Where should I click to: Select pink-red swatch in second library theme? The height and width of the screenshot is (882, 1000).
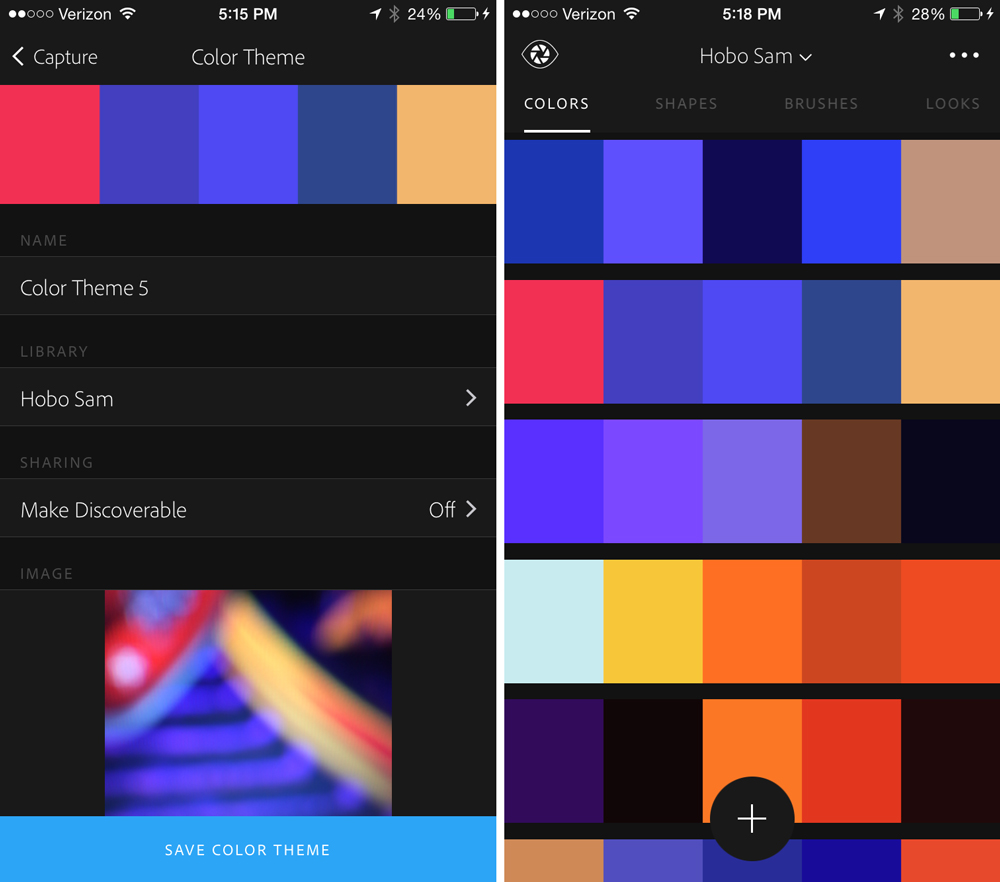[554, 341]
